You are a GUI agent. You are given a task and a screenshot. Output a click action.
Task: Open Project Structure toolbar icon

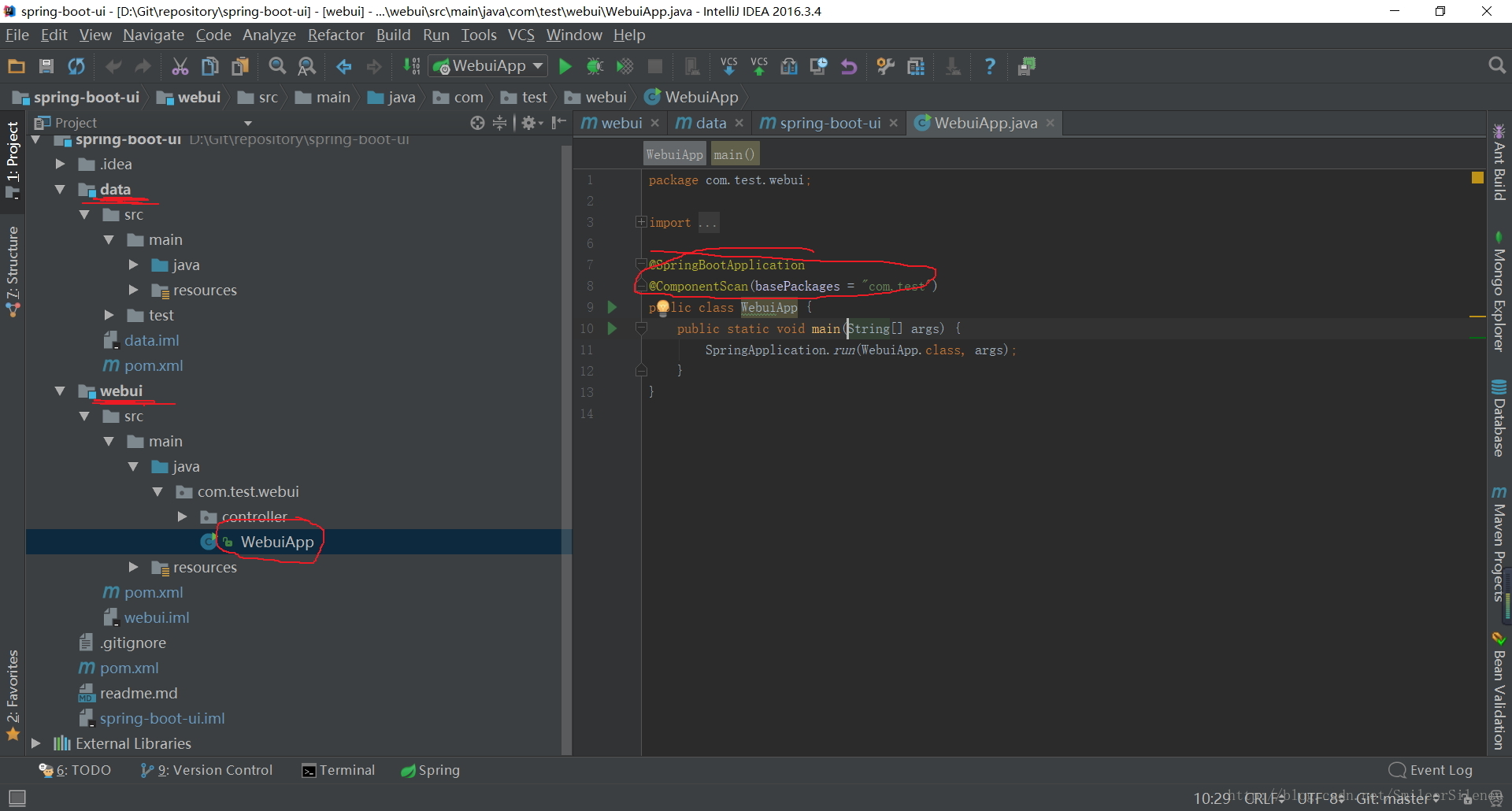[x=916, y=66]
